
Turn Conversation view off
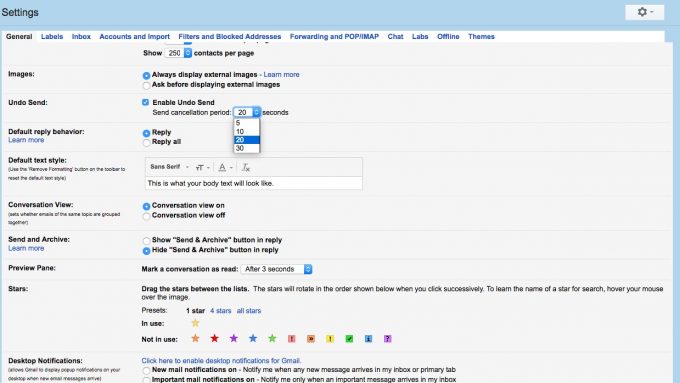[x=146, y=216]
